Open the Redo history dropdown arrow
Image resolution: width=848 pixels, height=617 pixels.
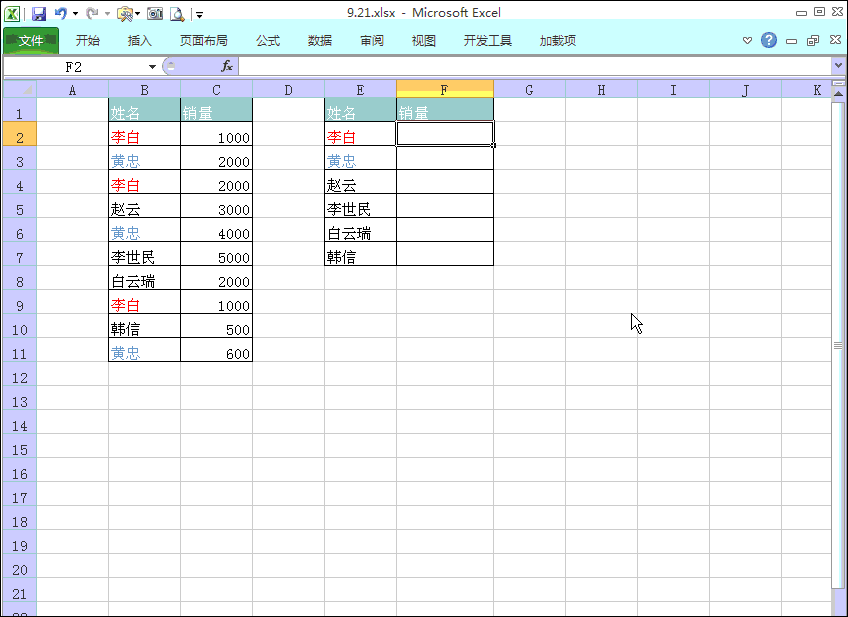point(107,14)
